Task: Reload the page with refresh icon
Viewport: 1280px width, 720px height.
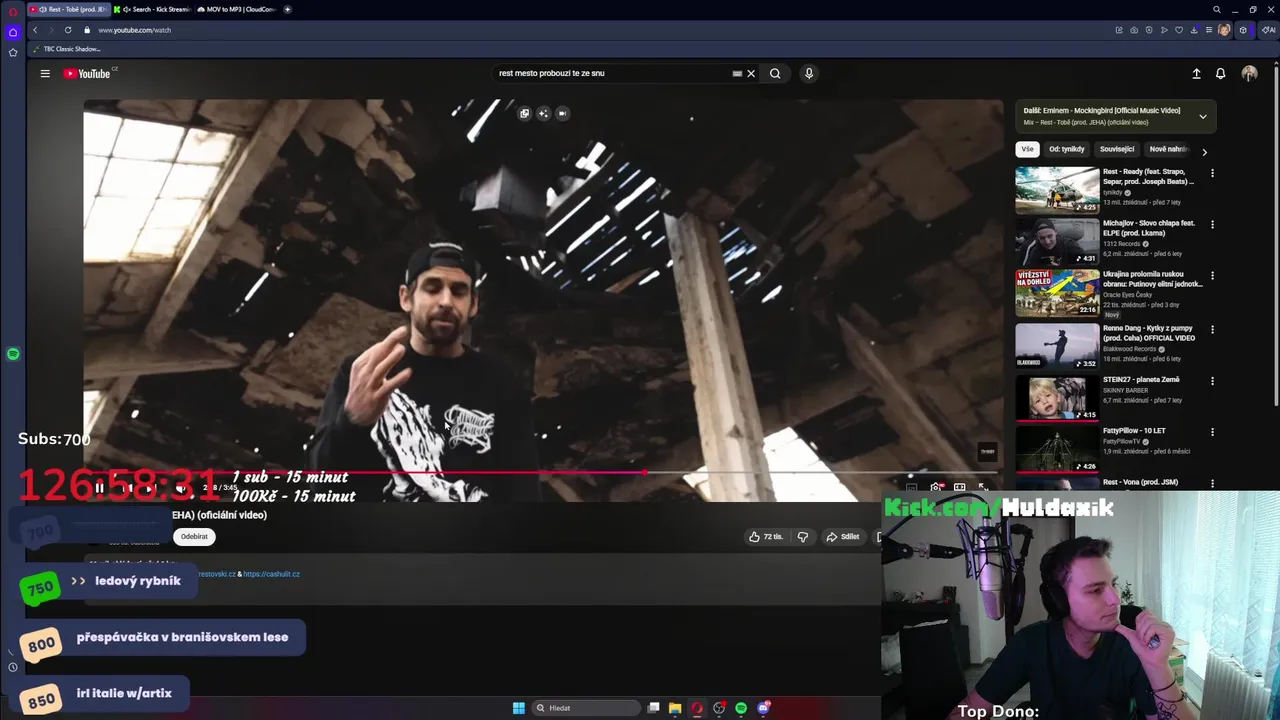Action: pyautogui.click(x=68, y=30)
